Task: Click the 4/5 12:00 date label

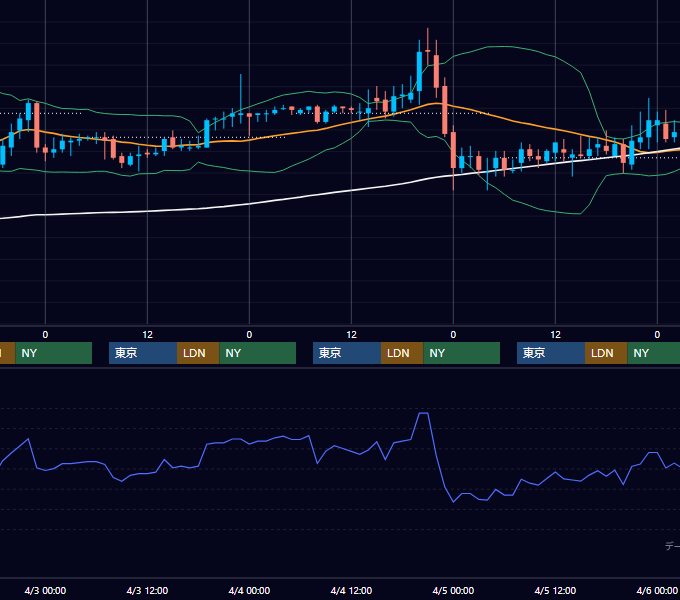Action: pyautogui.click(x=555, y=590)
